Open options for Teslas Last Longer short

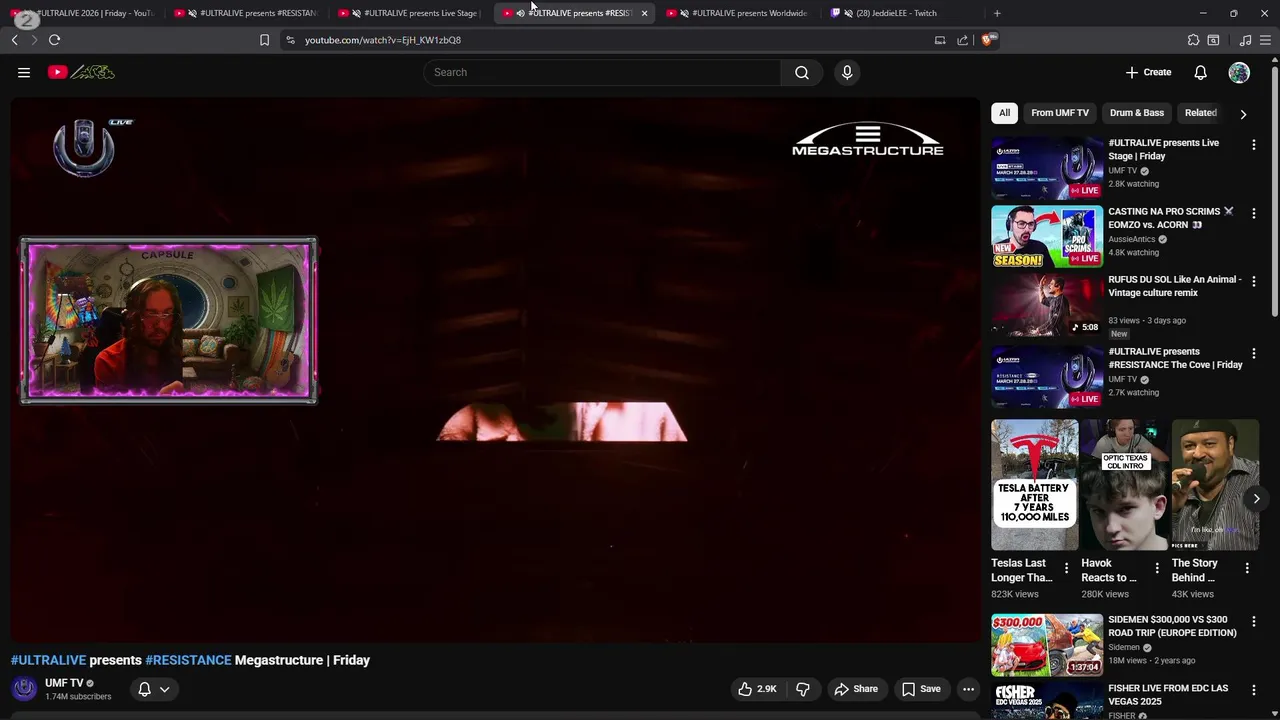1066,568
